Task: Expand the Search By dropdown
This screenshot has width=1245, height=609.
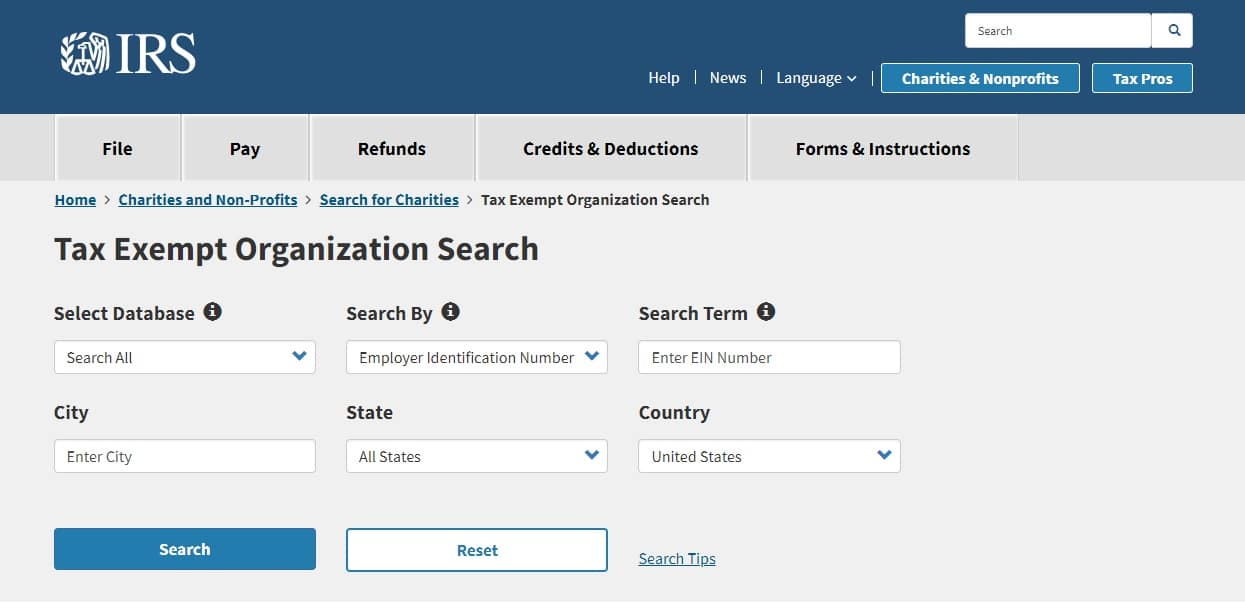Action: pos(477,357)
